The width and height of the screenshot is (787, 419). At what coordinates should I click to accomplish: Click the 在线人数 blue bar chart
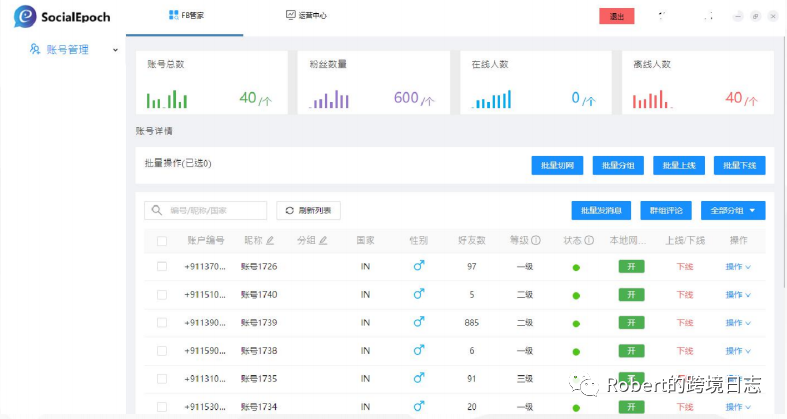tap(492, 99)
